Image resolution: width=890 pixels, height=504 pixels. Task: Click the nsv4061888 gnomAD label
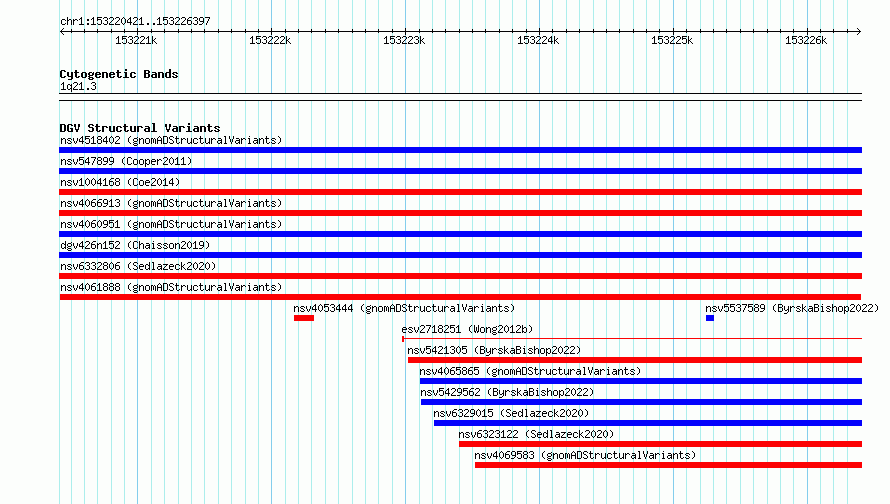(171, 287)
